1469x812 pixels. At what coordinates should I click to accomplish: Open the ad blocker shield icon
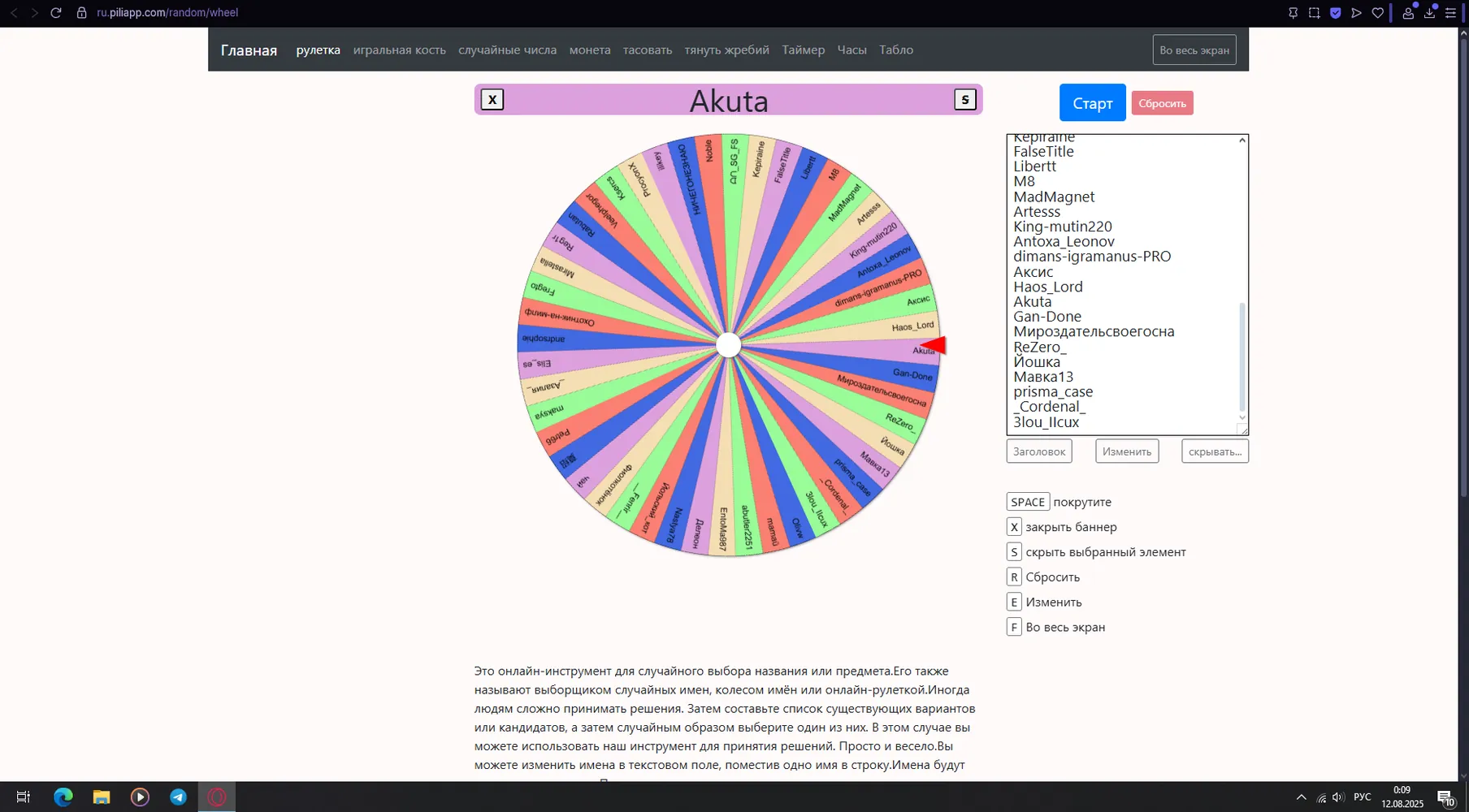tap(1335, 13)
